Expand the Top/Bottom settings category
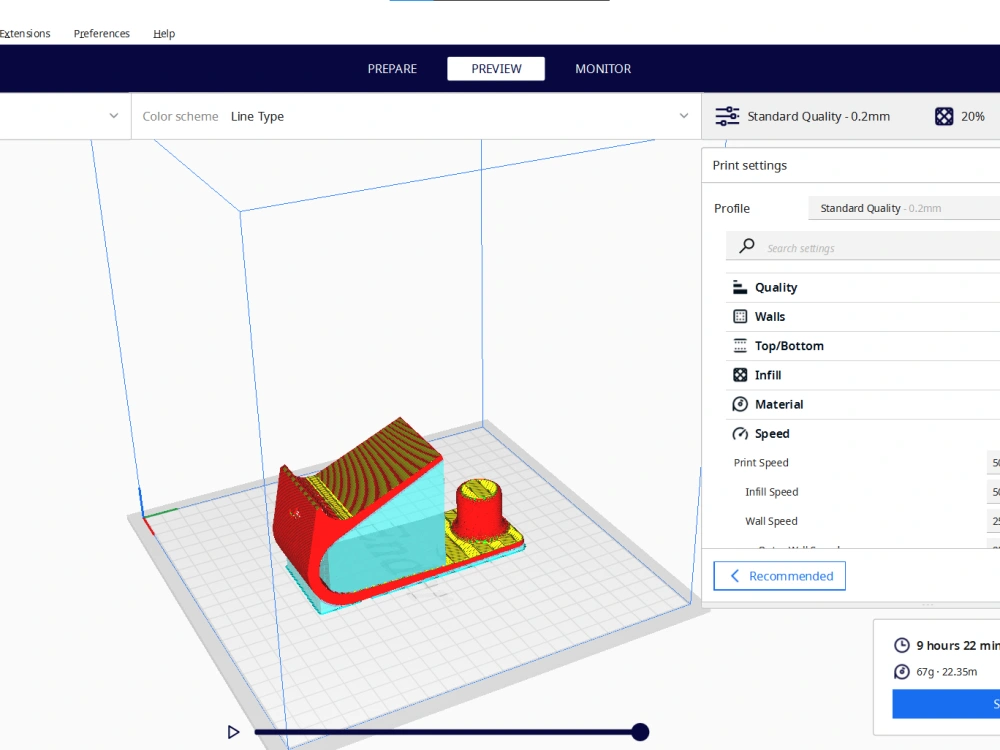The image size is (1000, 750). click(x=863, y=346)
